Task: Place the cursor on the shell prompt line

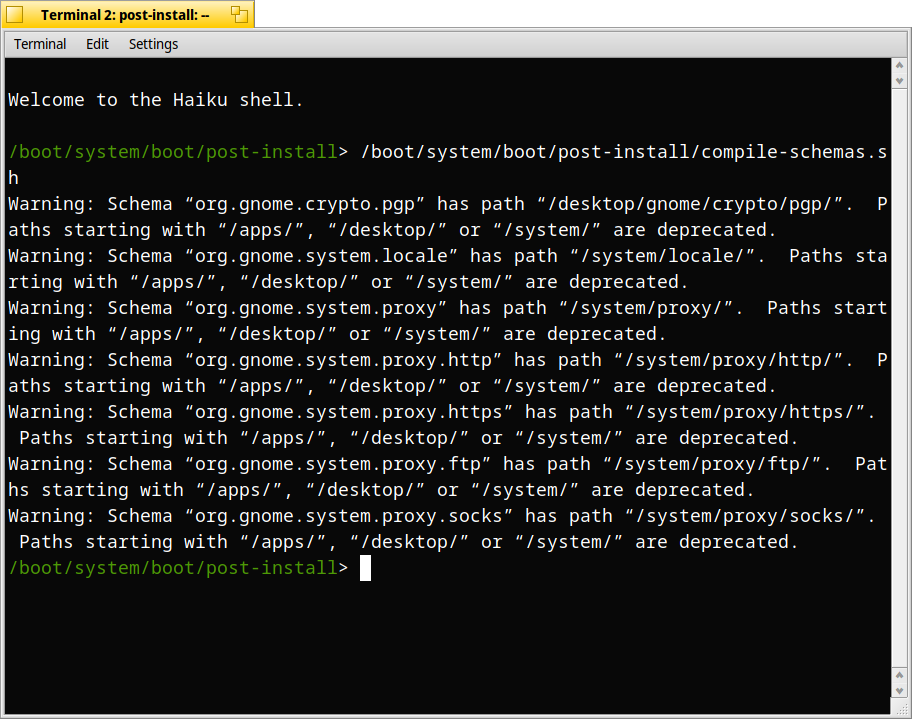Action: (200, 568)
